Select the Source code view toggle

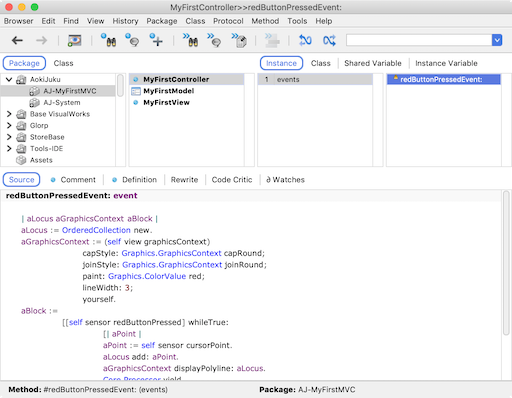tap(22, 179)
